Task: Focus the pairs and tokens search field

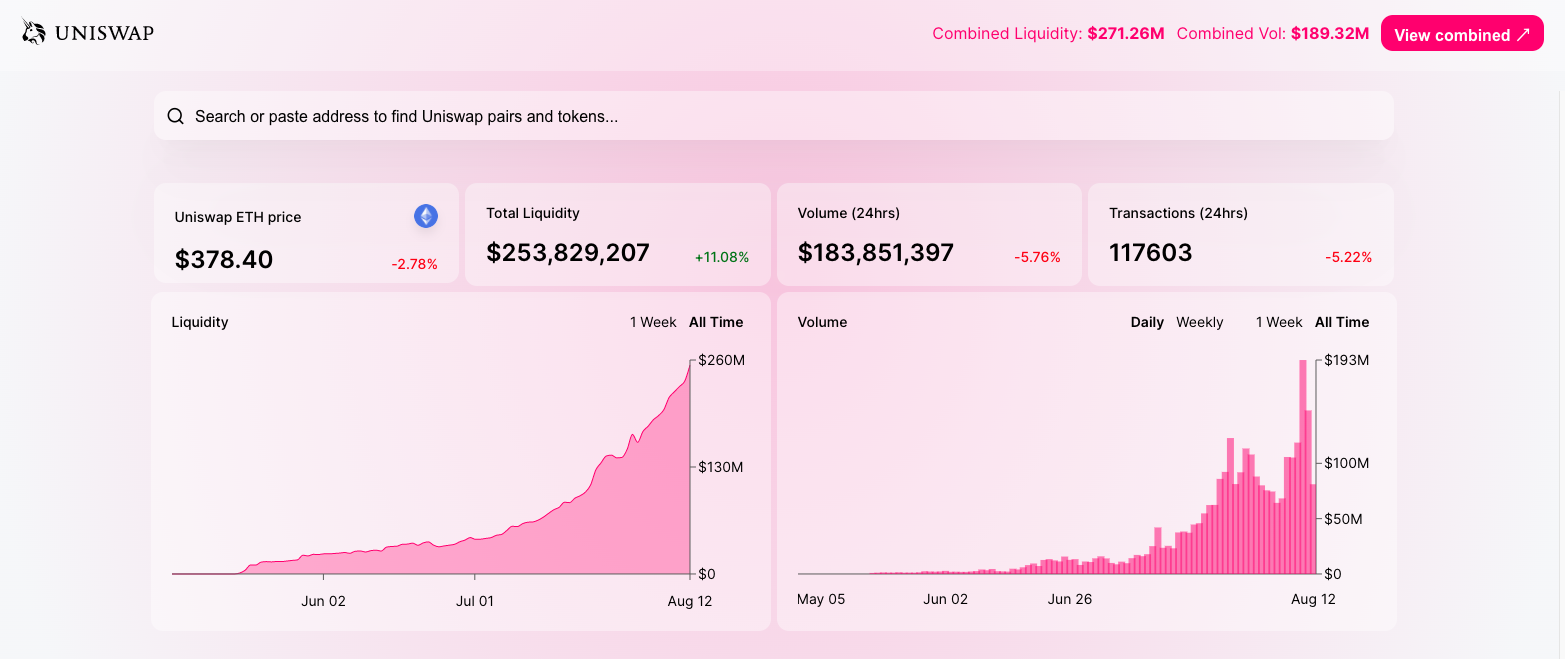Action: tap(773, 116)
